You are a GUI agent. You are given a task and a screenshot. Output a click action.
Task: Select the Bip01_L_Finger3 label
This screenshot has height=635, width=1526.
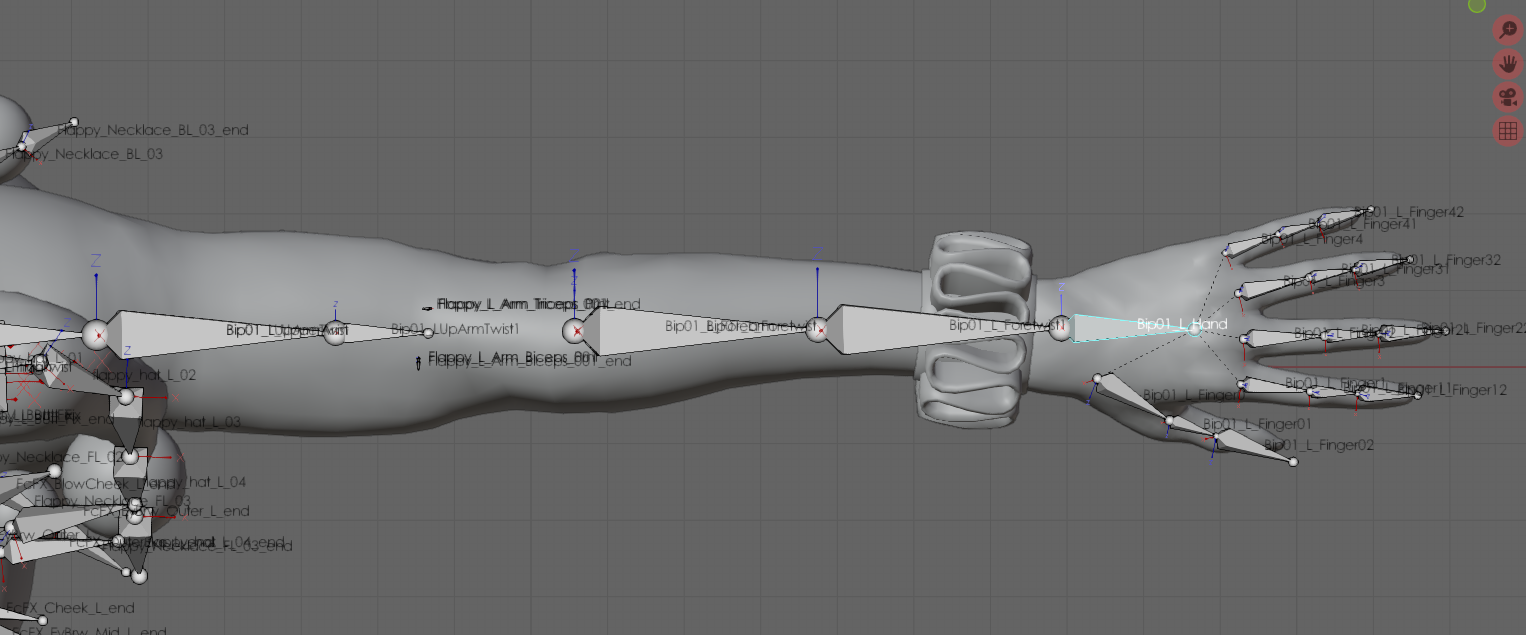[1334, 282]
